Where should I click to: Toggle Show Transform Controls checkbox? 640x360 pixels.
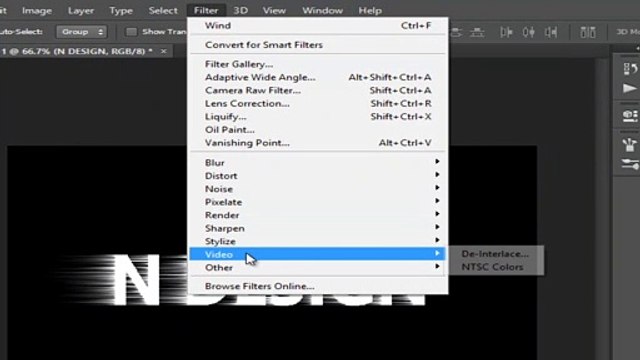pos(131,32)
